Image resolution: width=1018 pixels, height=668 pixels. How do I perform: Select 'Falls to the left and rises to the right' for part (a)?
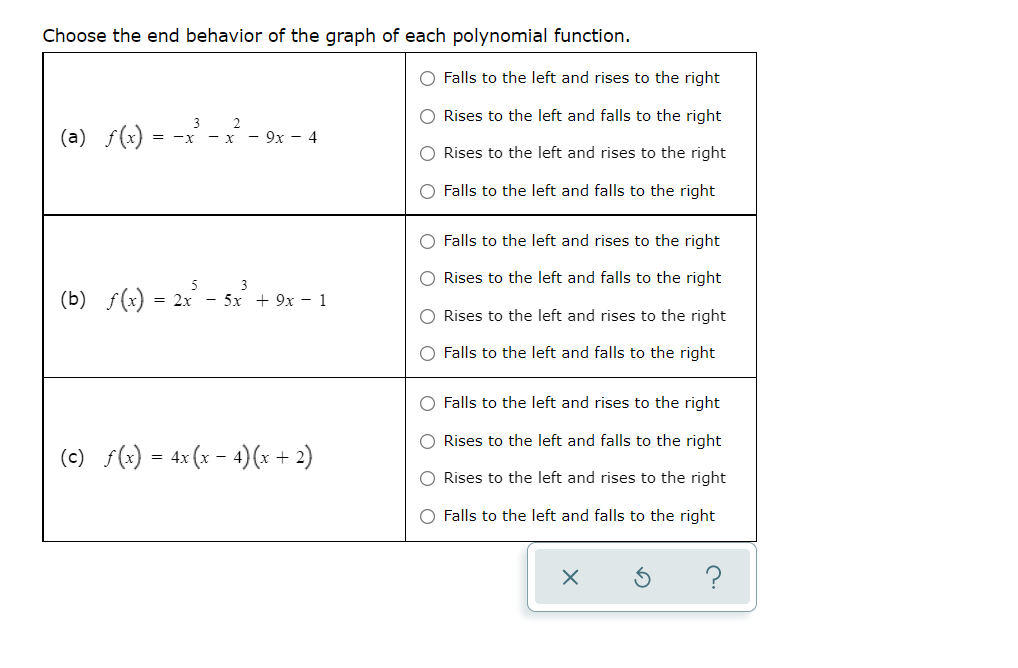click(x=427, y=78)
